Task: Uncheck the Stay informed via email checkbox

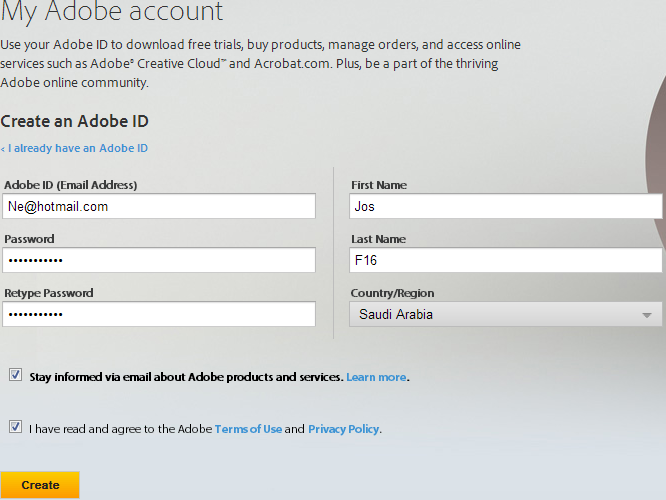Action: (x=15, y=375)
